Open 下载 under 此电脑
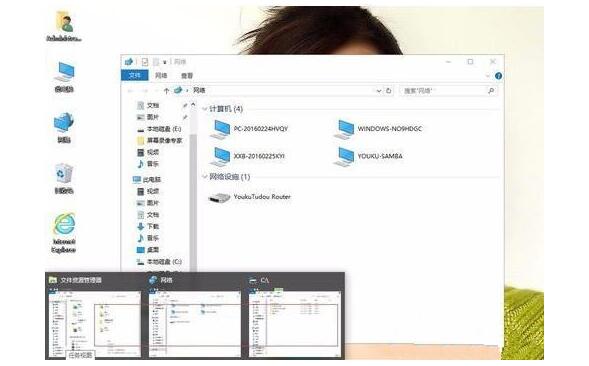This screenshot has width=589, height=366. coord(148,226)
